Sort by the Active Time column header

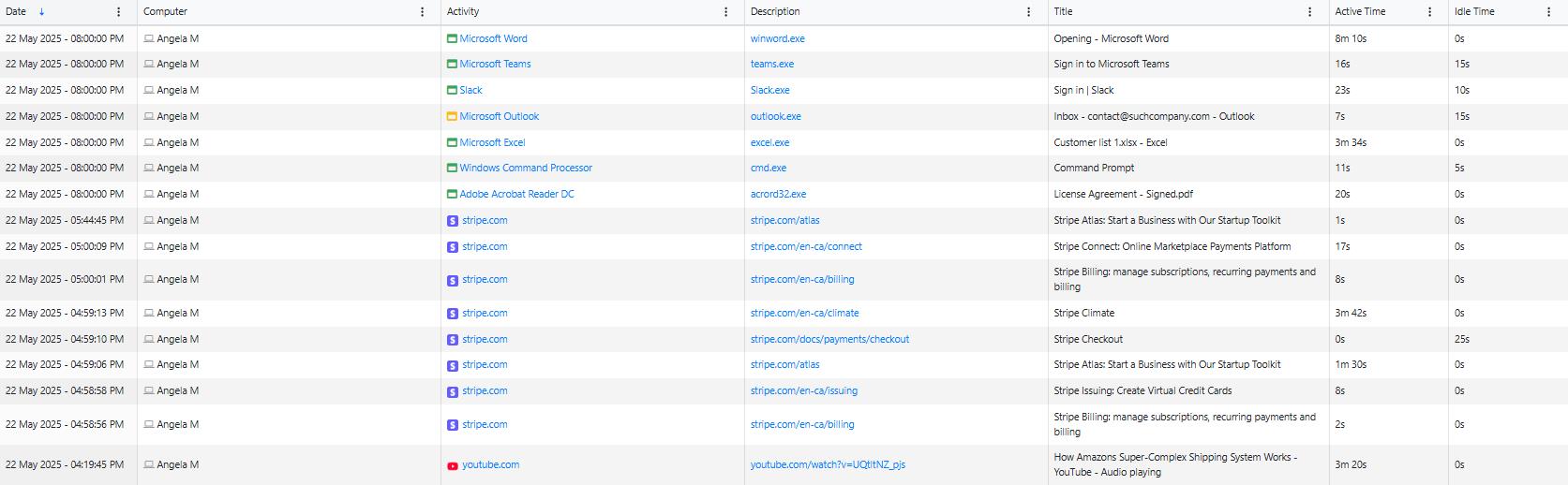pyautogui.click(x=1360, y=12)
